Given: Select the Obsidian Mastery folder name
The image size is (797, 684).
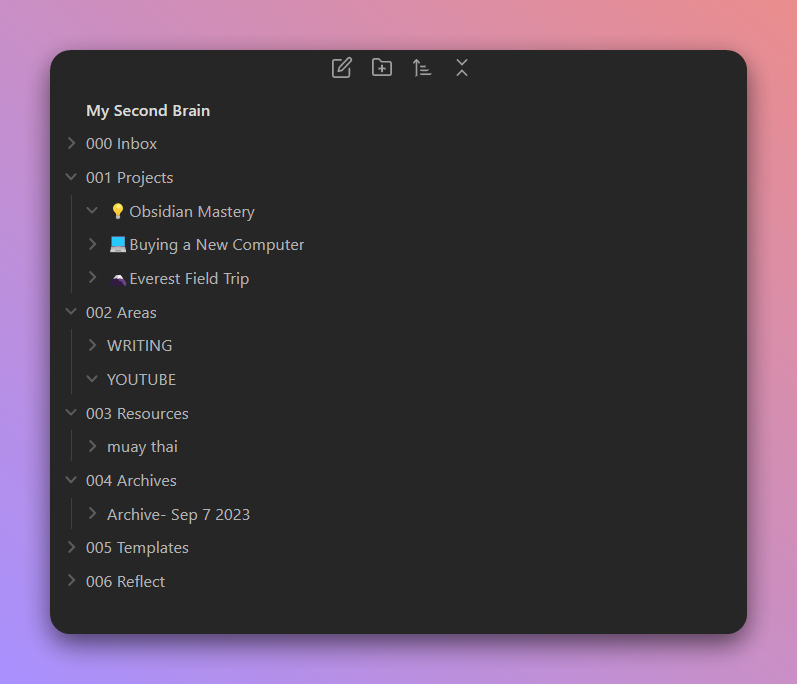Looking at the screenshot, I should coord(192,211).
